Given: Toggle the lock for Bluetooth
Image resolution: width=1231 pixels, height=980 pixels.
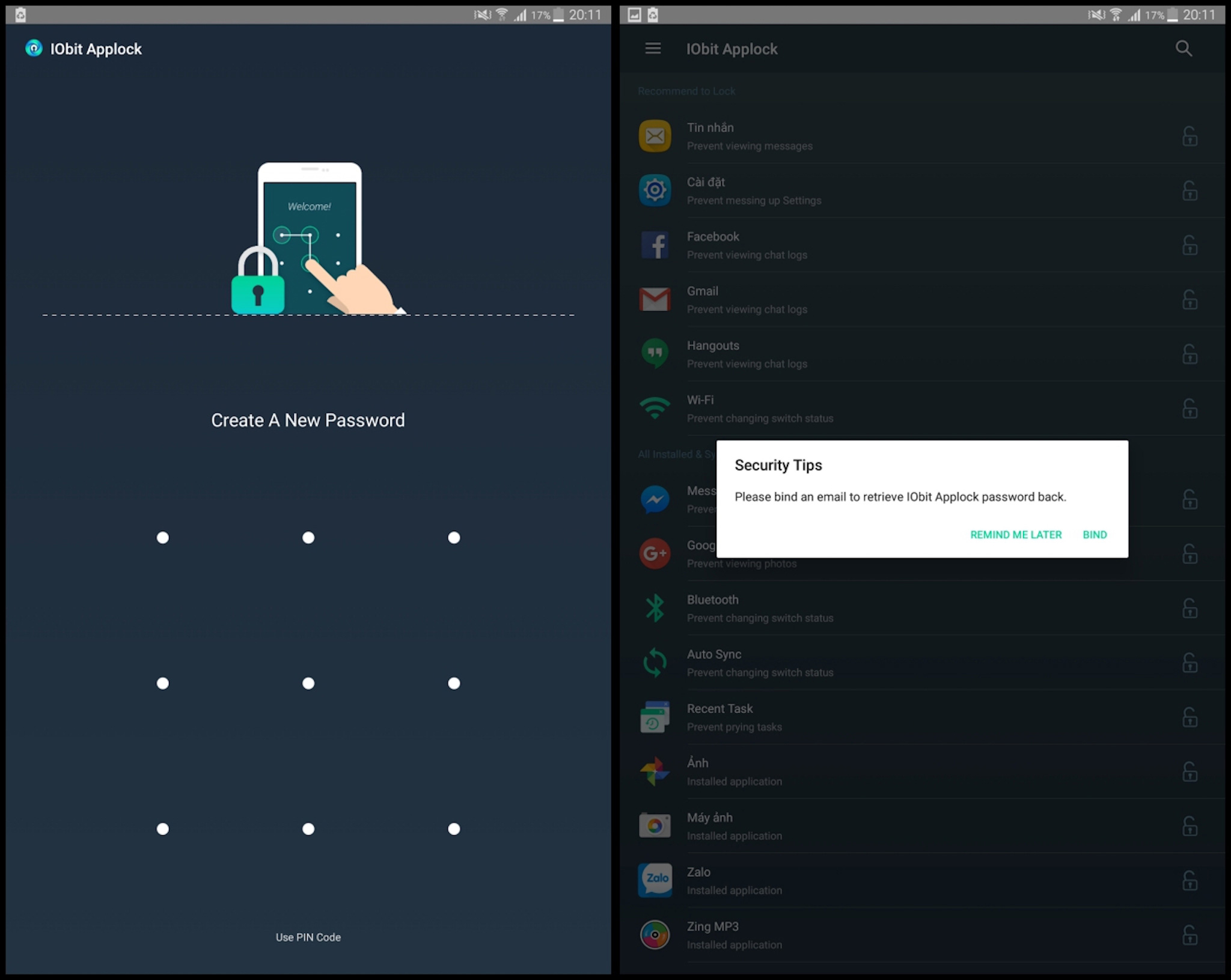Looking at the screenshot, I should pyautogui.click(x=1190, y=608).
